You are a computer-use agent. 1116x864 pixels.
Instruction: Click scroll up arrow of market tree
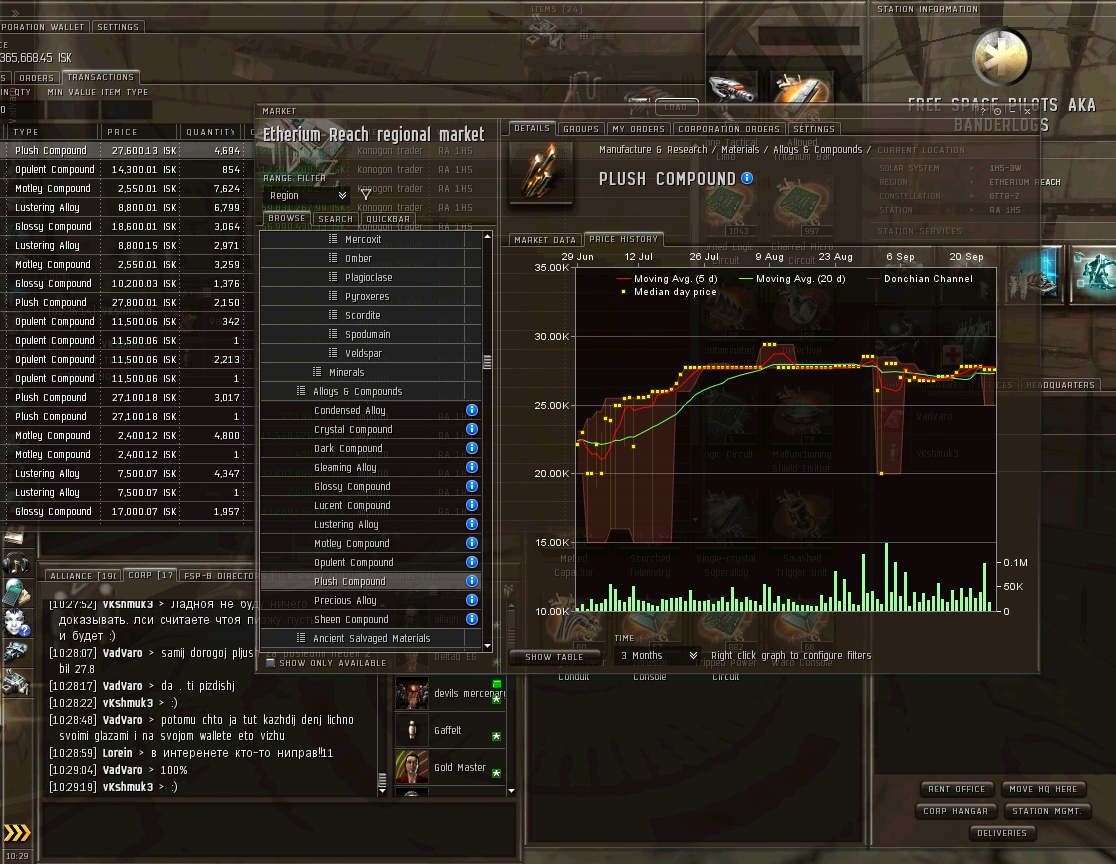tap(487, 236)
